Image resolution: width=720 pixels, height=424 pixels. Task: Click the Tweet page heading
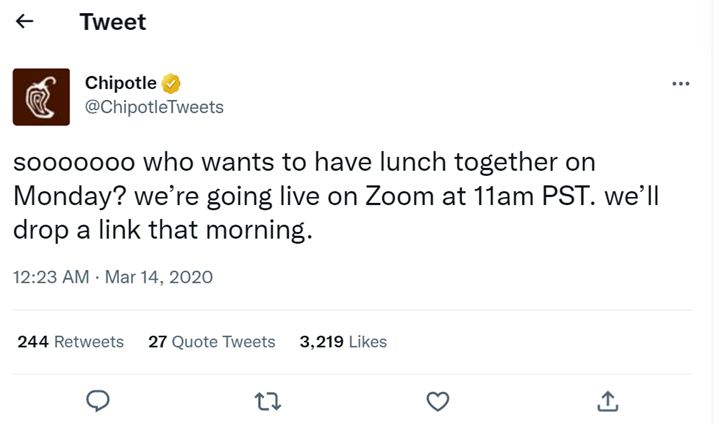(112, 23)
